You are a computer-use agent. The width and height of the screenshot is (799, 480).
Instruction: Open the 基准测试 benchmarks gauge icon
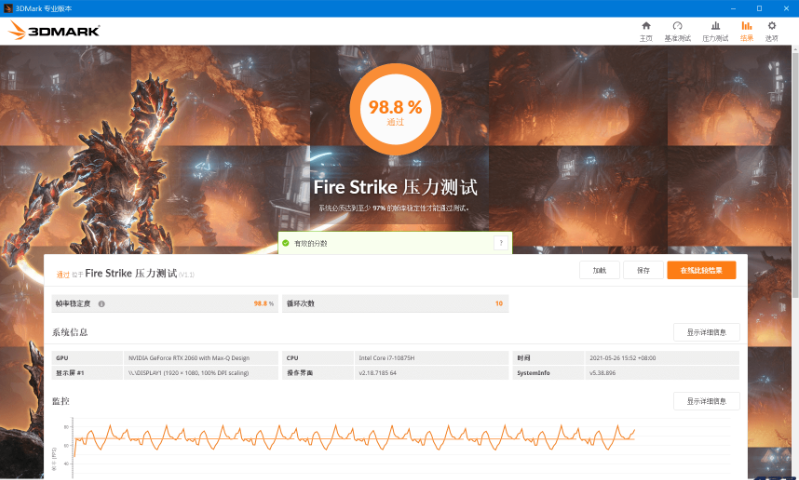pos(677,26)
